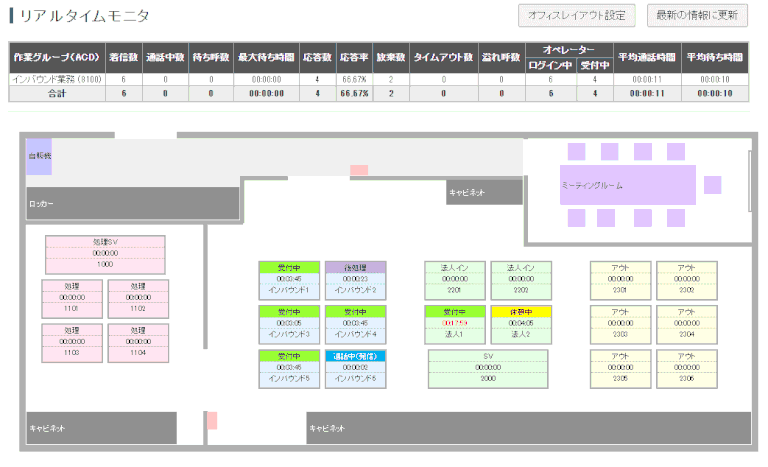Screen dimensions: 768x467
Task: Click the 処理SV supervisor seat 1000
Action: (x=105, y=254)
